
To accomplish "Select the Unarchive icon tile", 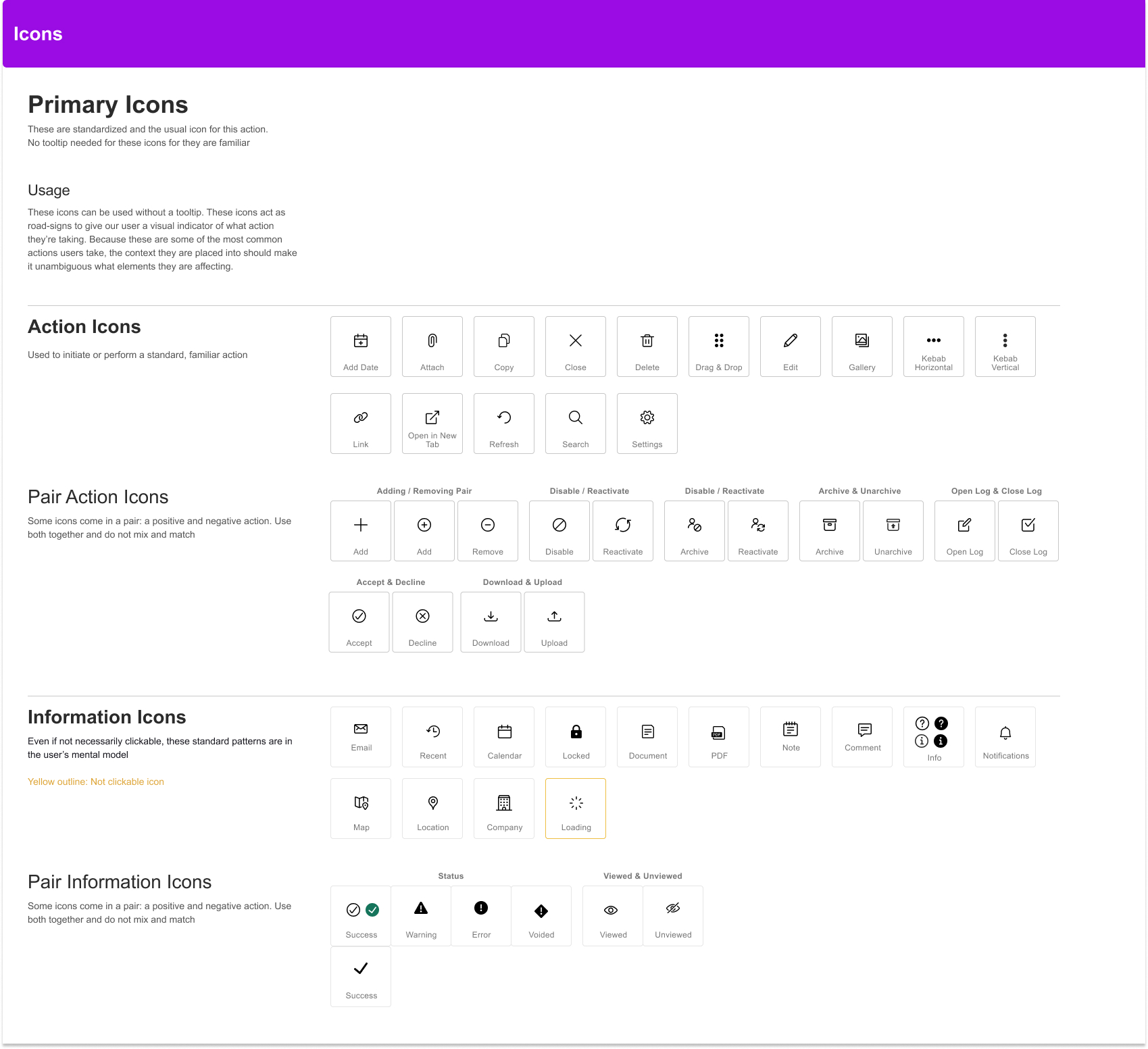I will (x=893, y=531).
